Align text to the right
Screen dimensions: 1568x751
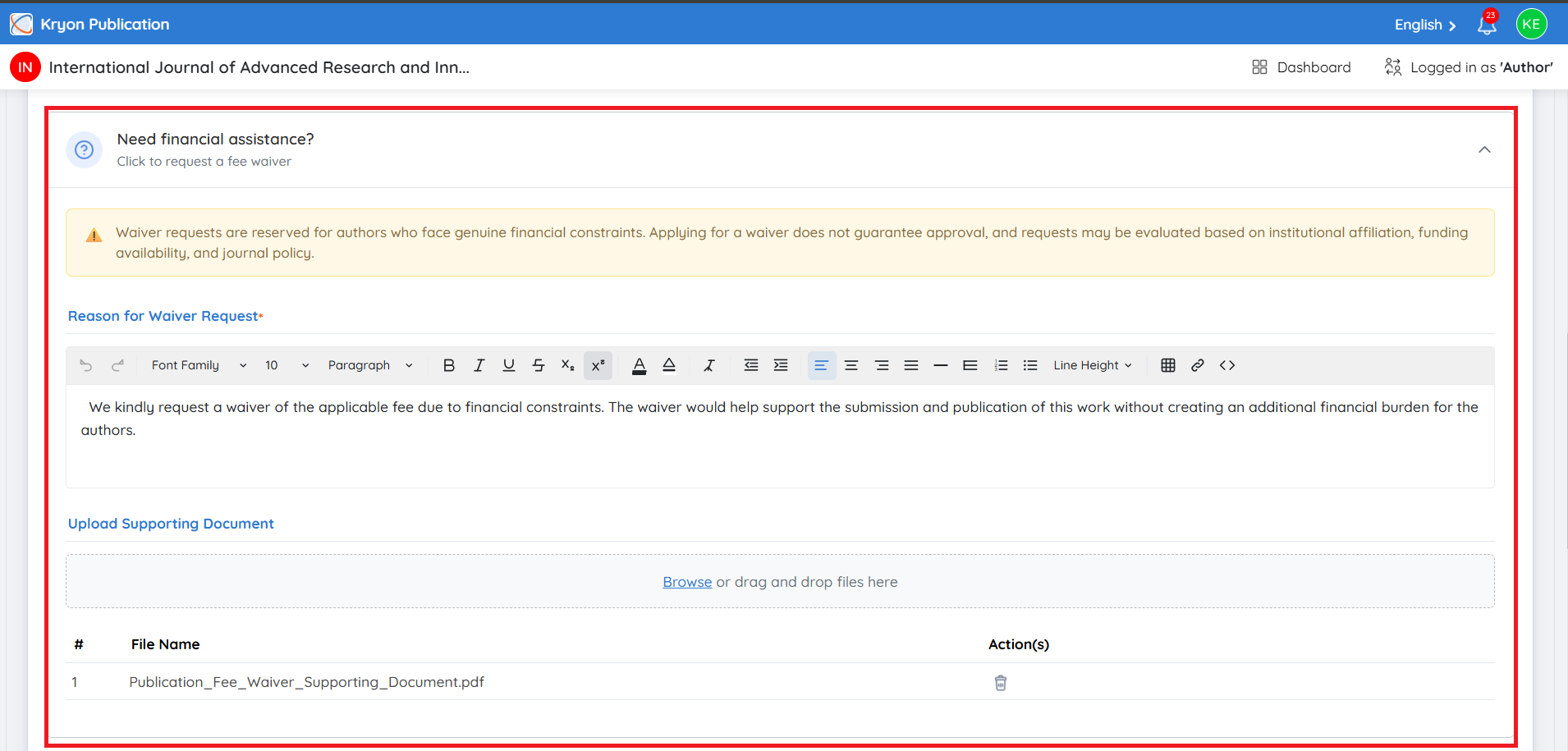(882, 365)
